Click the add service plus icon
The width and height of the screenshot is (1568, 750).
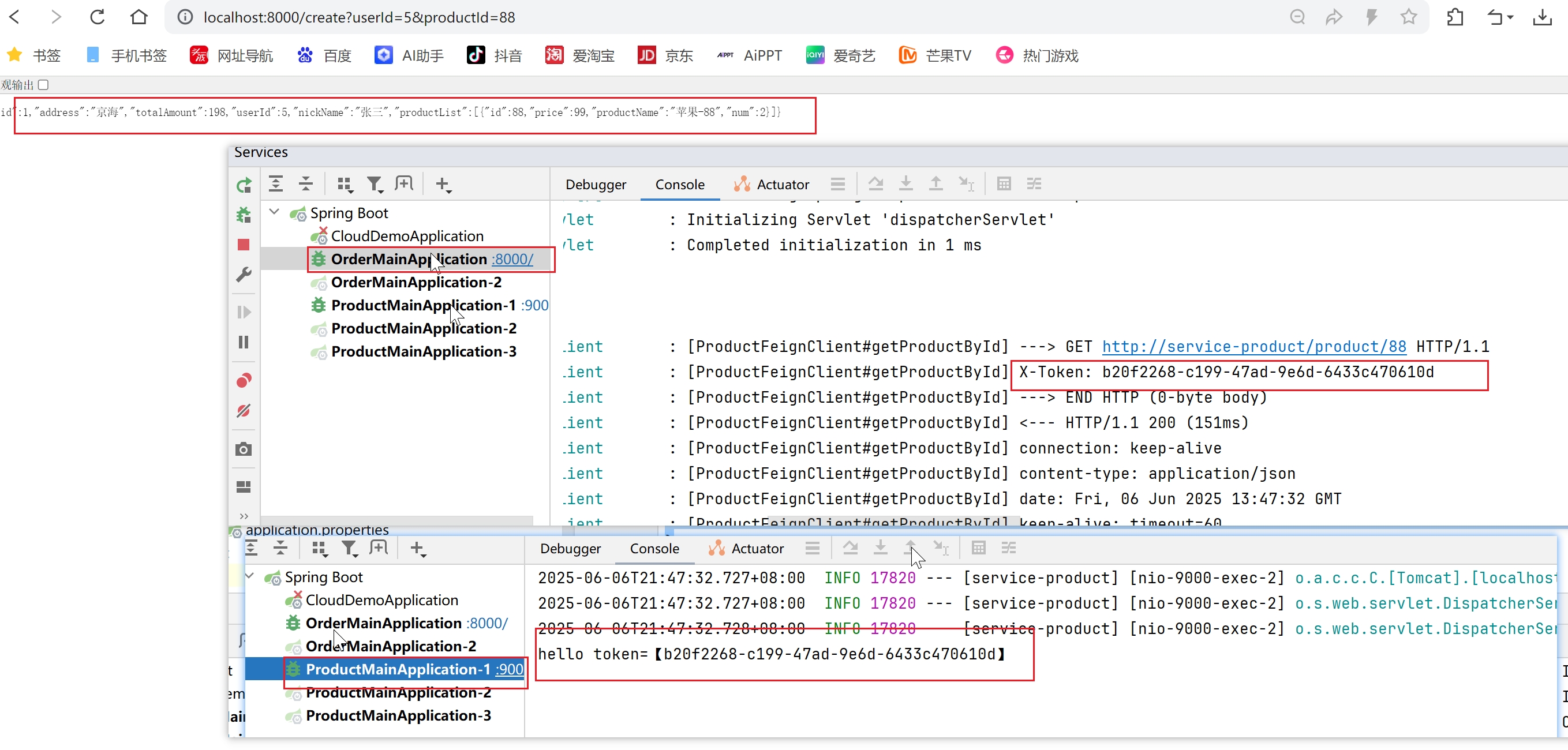pyautogui.click(x=443, y=183)
